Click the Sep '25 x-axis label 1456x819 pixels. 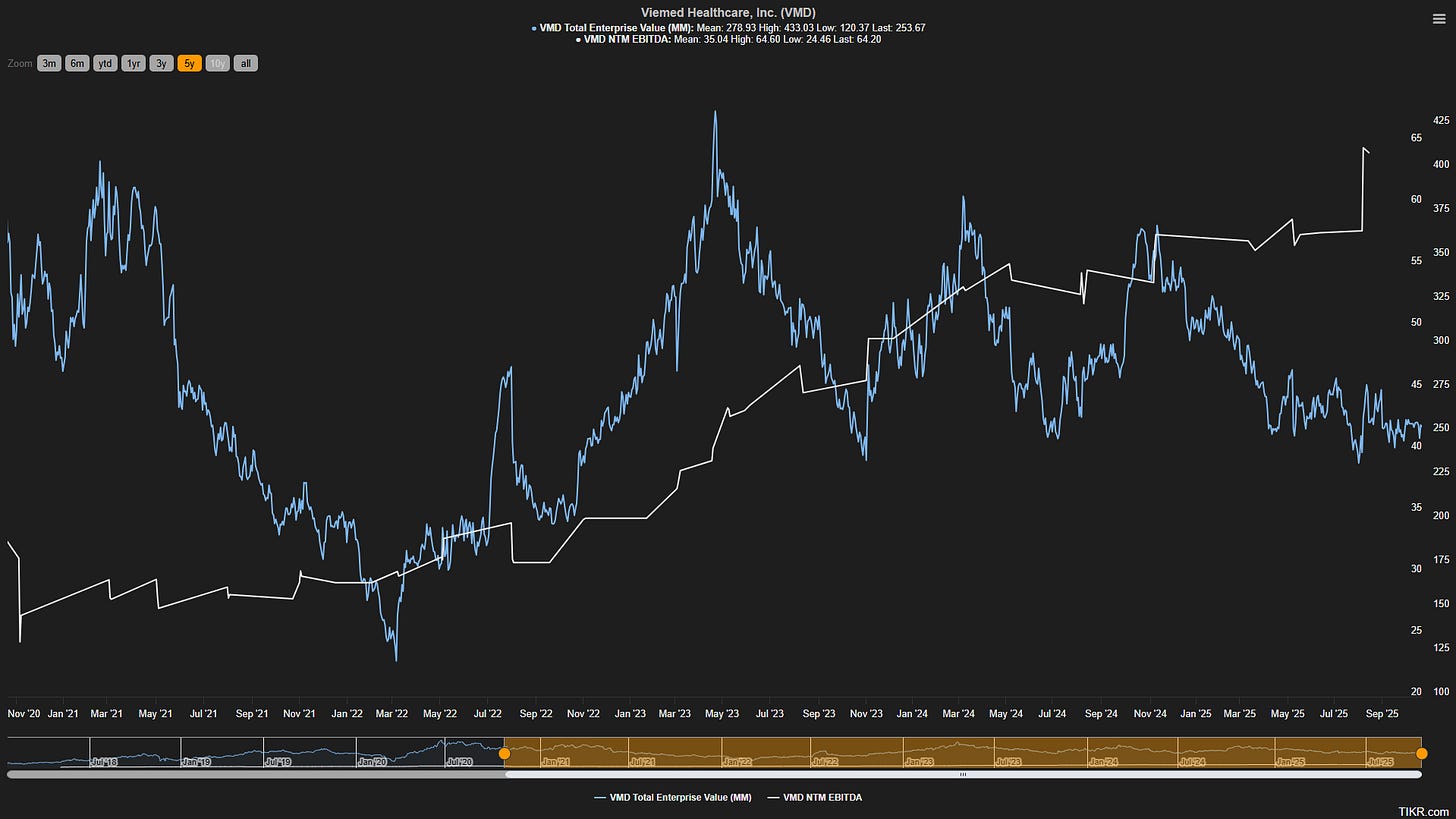(x=1381, y=714)
